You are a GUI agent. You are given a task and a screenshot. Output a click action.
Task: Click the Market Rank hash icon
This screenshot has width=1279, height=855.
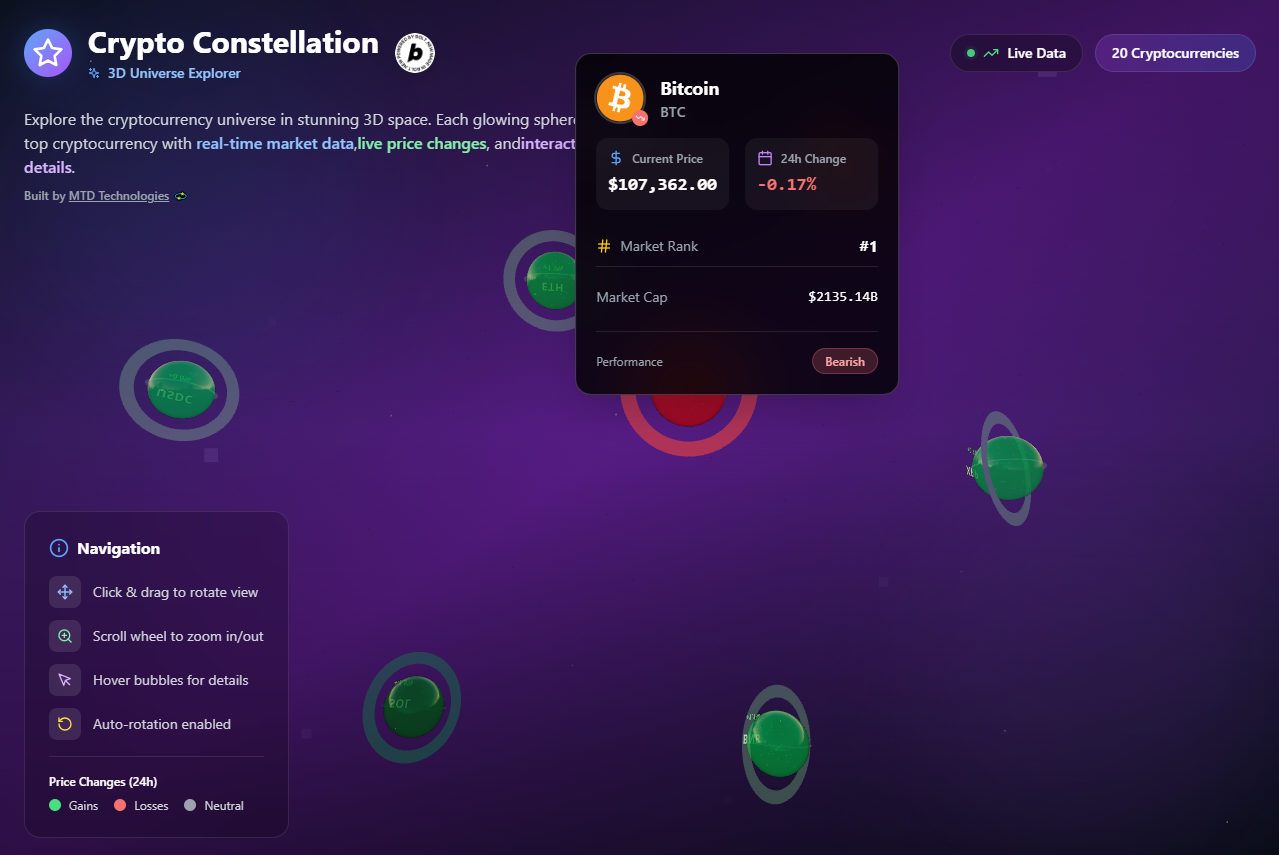tap(604, 246)
